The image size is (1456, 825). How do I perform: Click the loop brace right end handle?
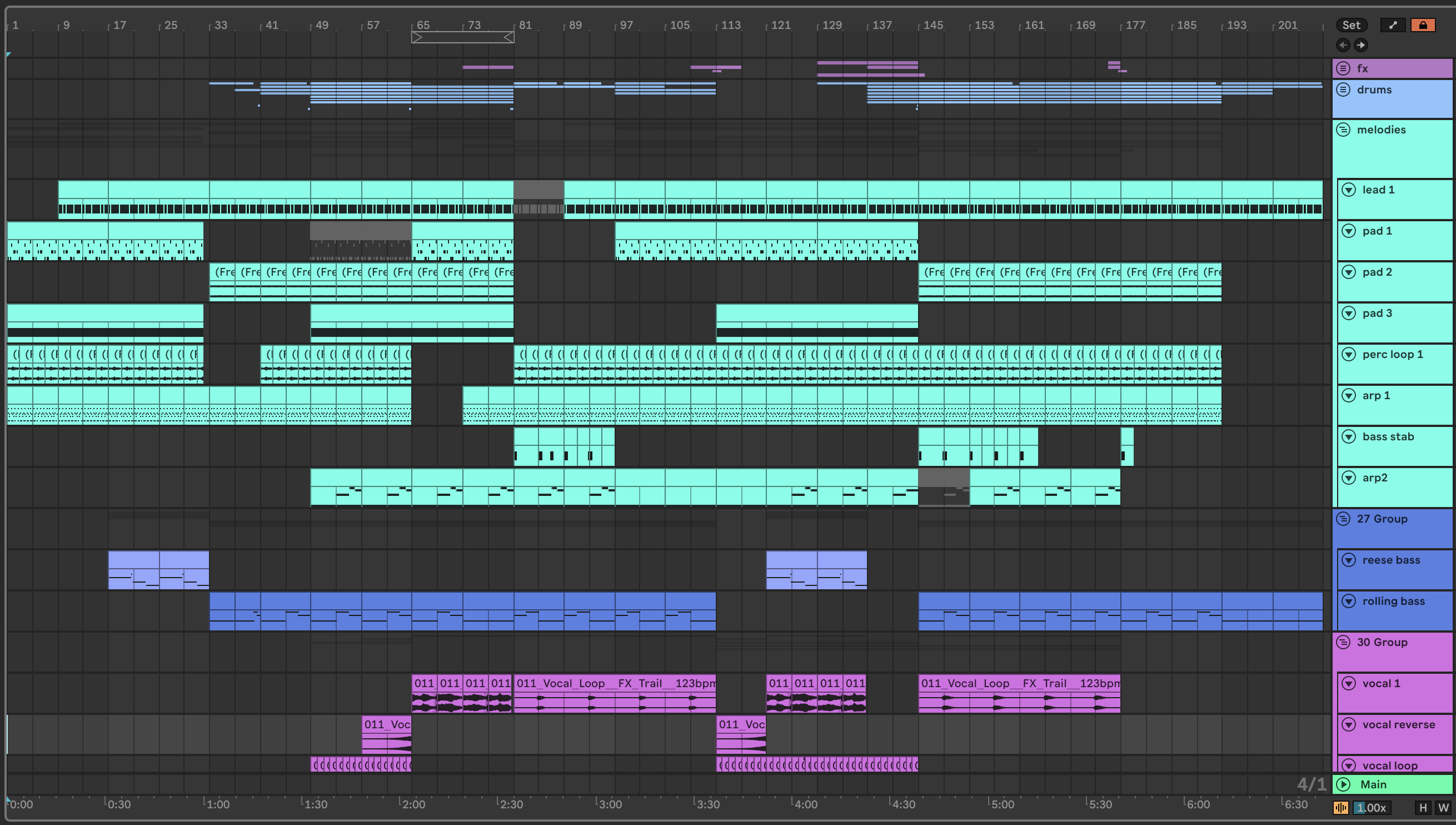point(509,37)
